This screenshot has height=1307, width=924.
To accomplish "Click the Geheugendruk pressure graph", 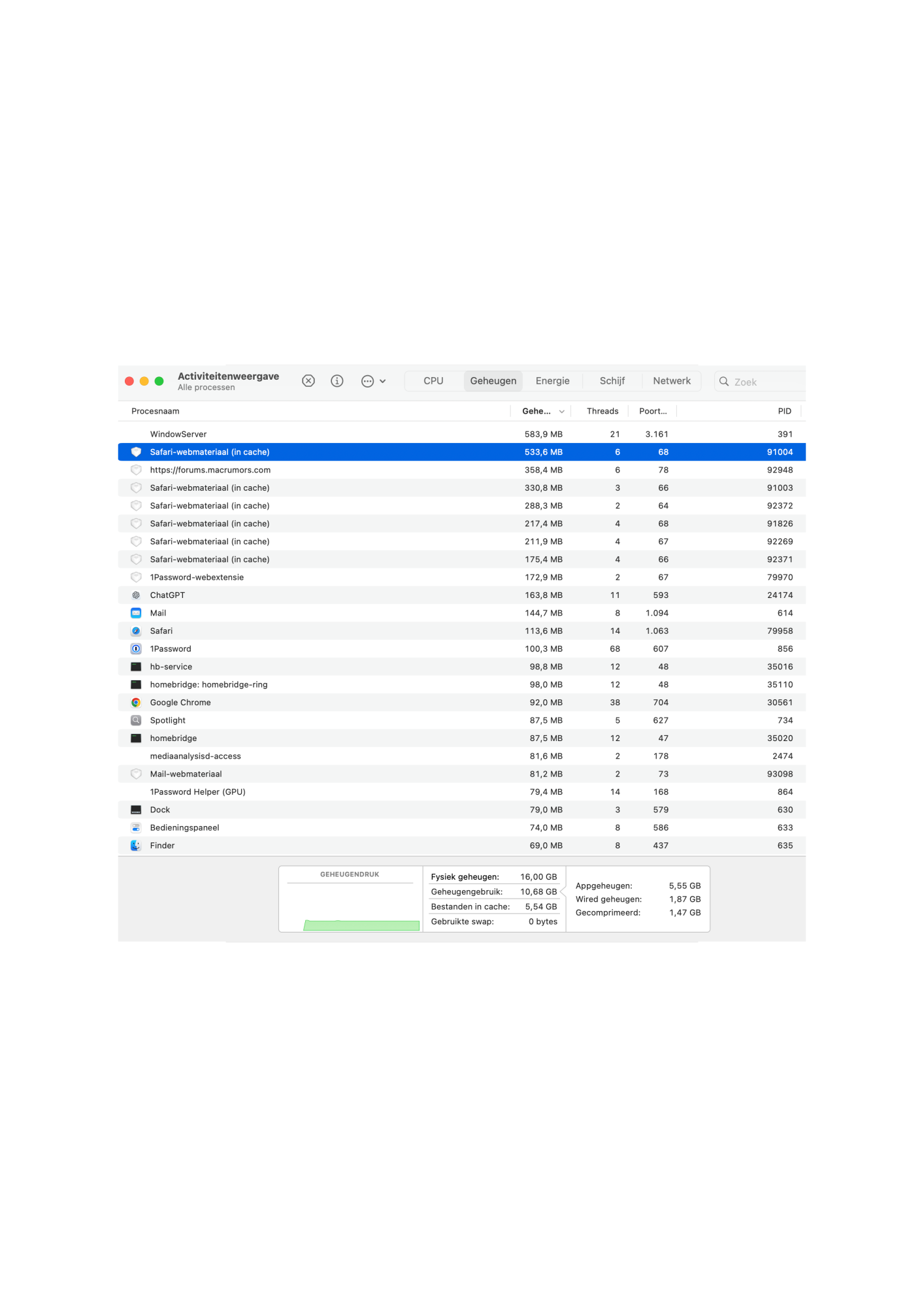I will [351, 899].
